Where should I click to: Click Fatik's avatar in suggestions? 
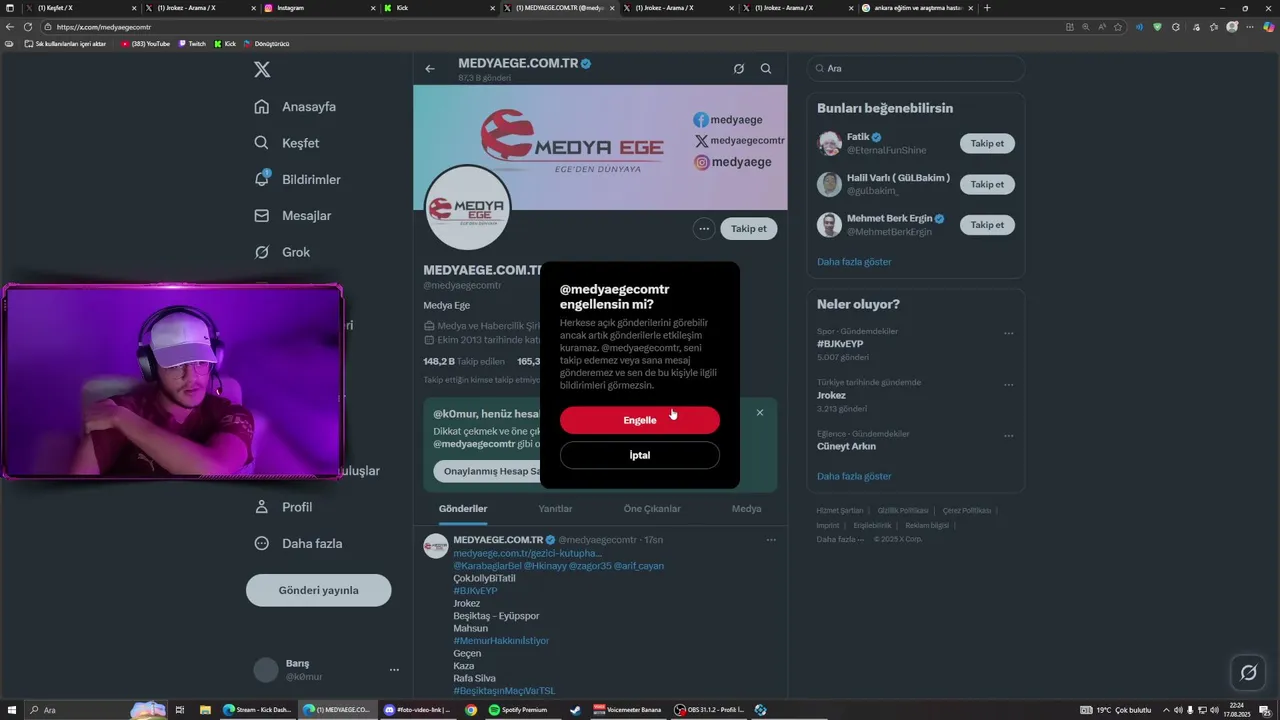(829, 144)
